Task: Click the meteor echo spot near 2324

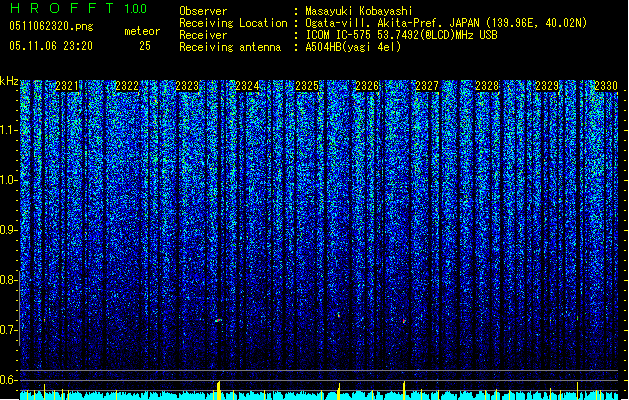Action: pos(218,320)
